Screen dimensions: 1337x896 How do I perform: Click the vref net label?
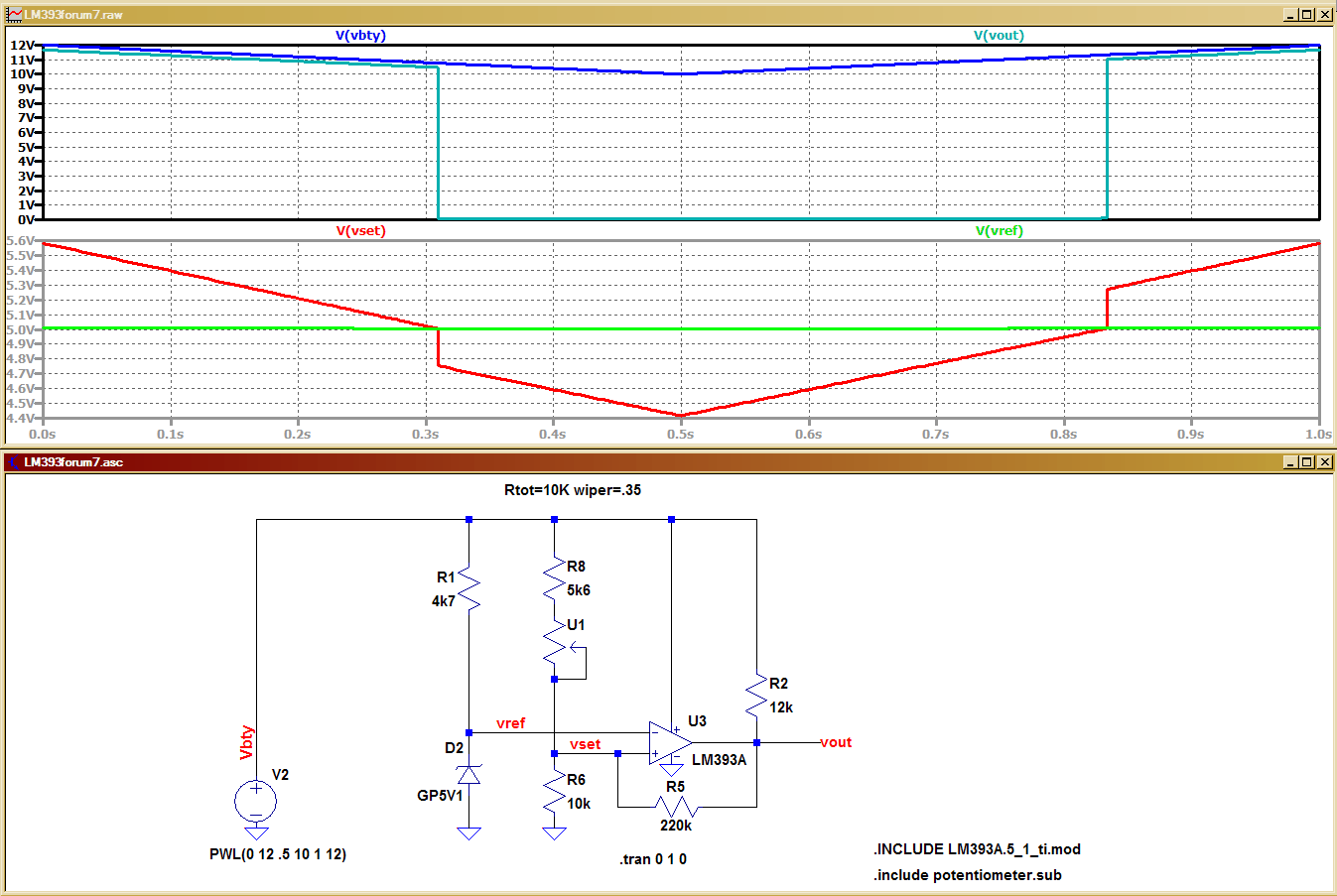[510, 723]
